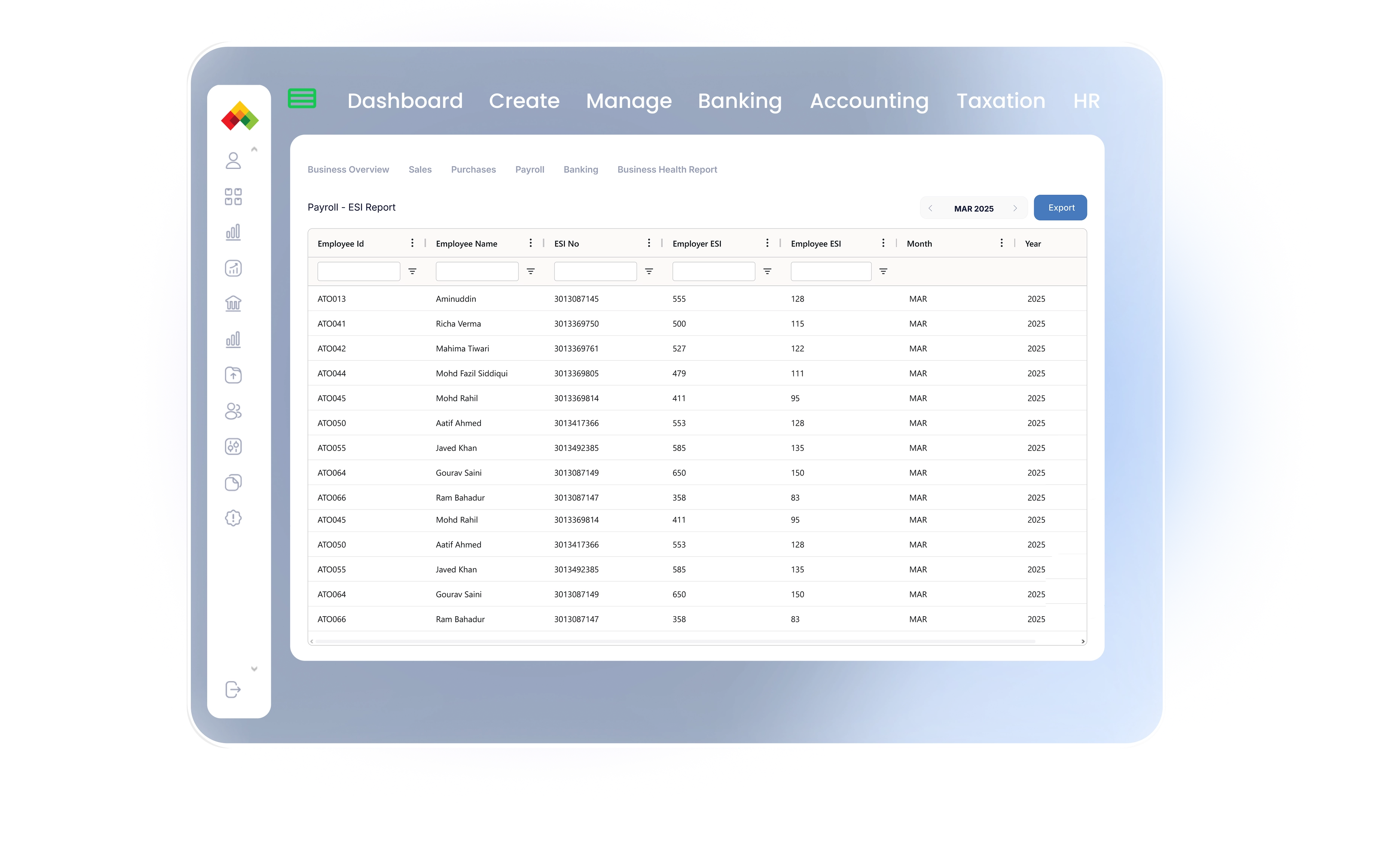The height and width of the screenshot is (848, 1400).
Task: Click the Employee Id filter input
Action: point(359,272)
